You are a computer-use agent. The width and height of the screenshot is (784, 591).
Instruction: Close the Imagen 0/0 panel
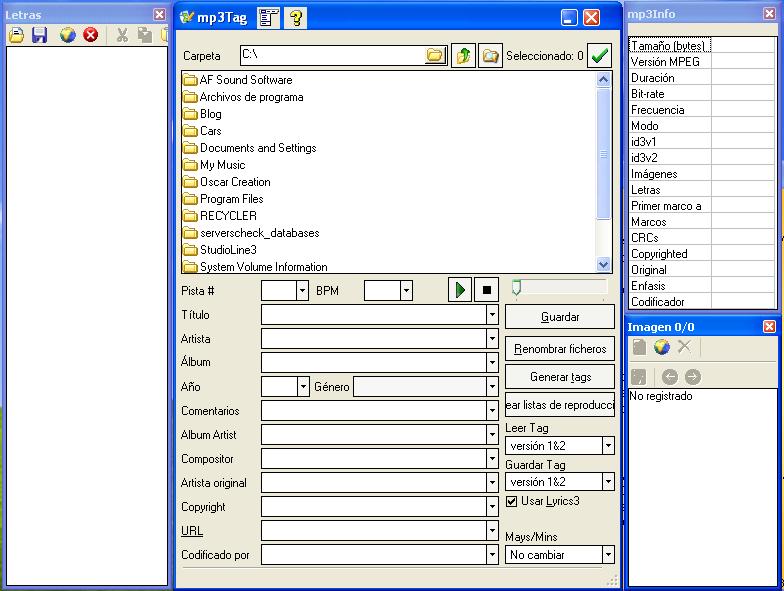click(770, 326)
